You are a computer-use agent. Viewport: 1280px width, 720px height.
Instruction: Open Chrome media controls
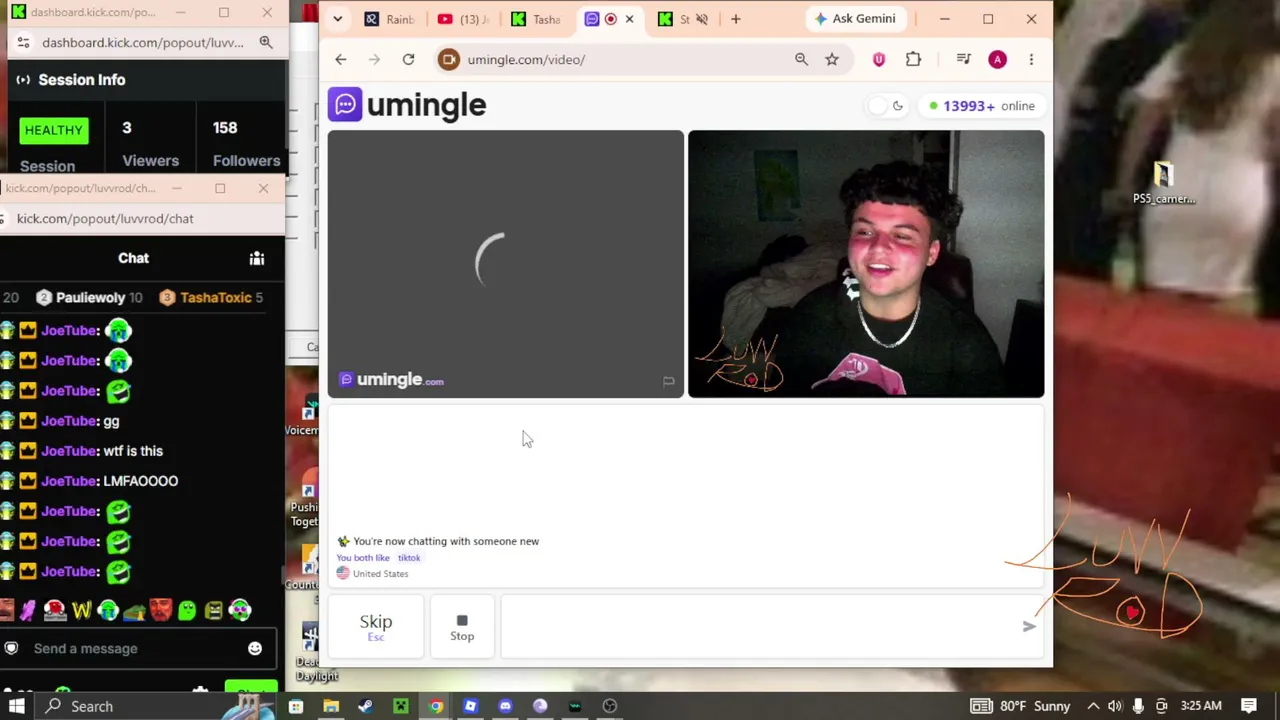964,60
